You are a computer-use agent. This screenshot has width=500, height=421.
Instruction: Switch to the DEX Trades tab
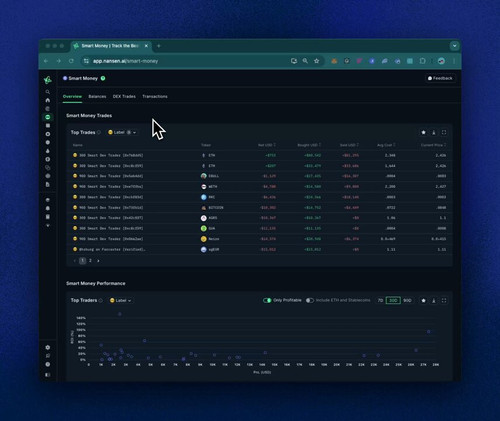(x=124, y=96)
